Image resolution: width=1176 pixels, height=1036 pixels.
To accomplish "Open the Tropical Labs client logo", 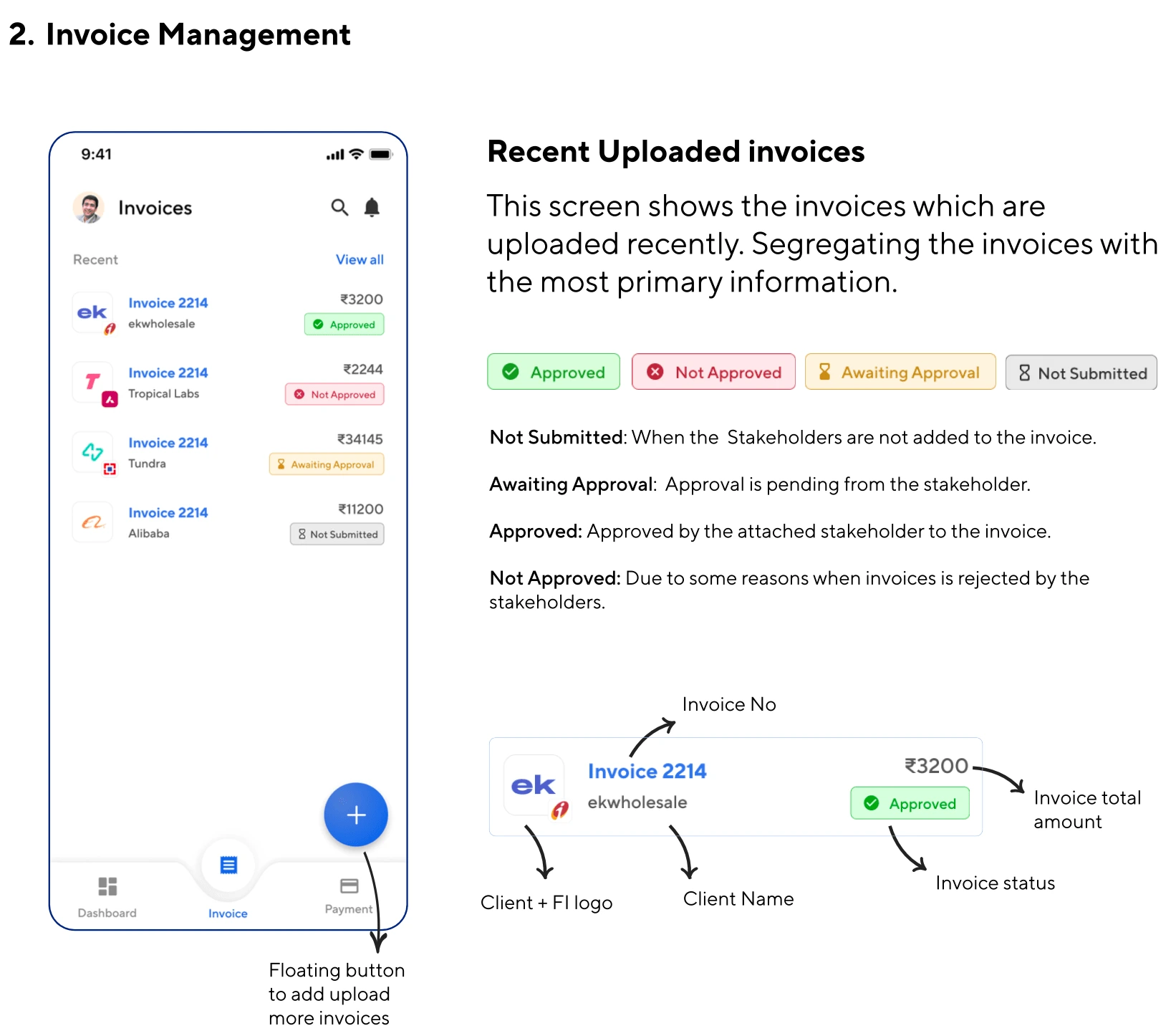I will pos(93,383).
